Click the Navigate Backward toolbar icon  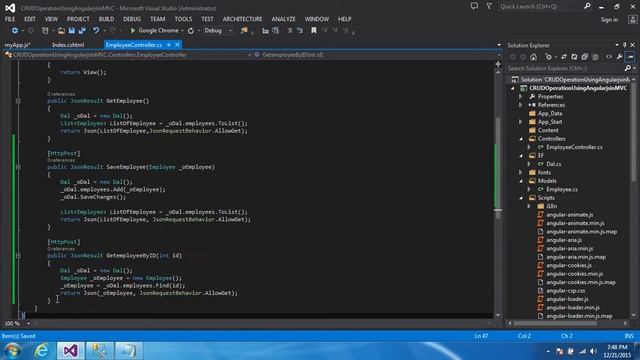[15, 31]
